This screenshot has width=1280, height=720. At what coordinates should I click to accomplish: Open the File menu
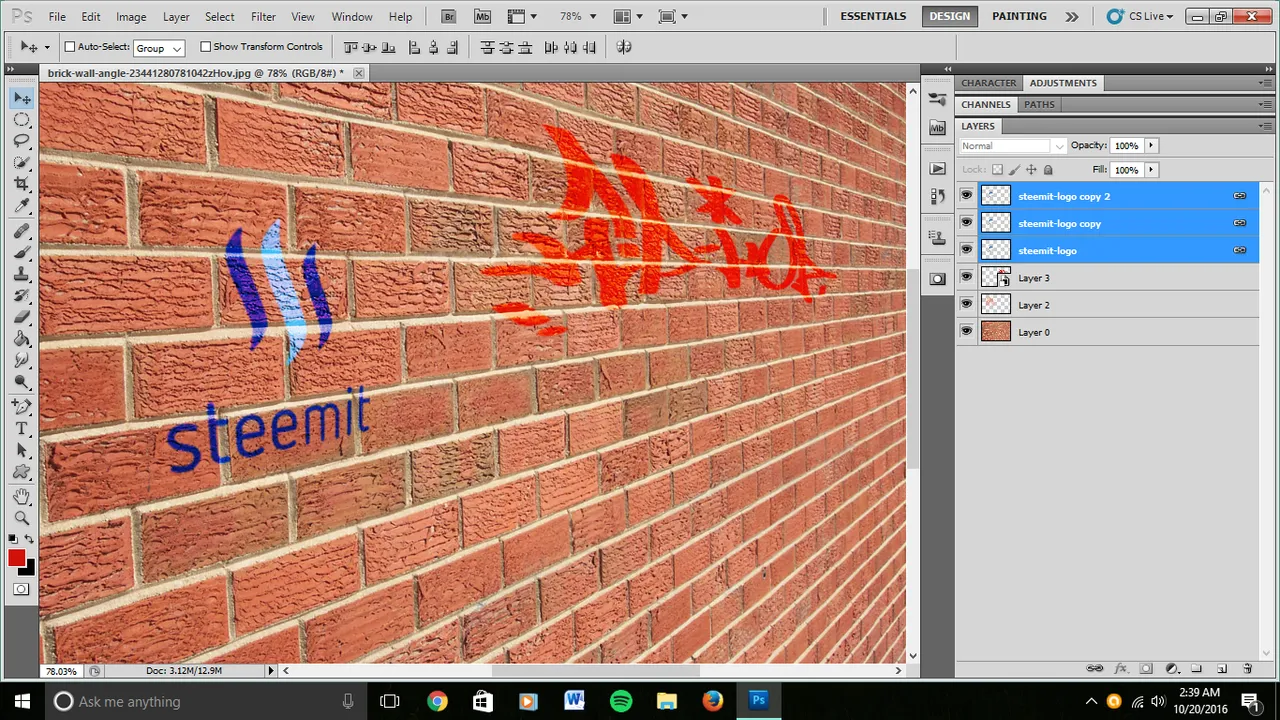point(57,17)
